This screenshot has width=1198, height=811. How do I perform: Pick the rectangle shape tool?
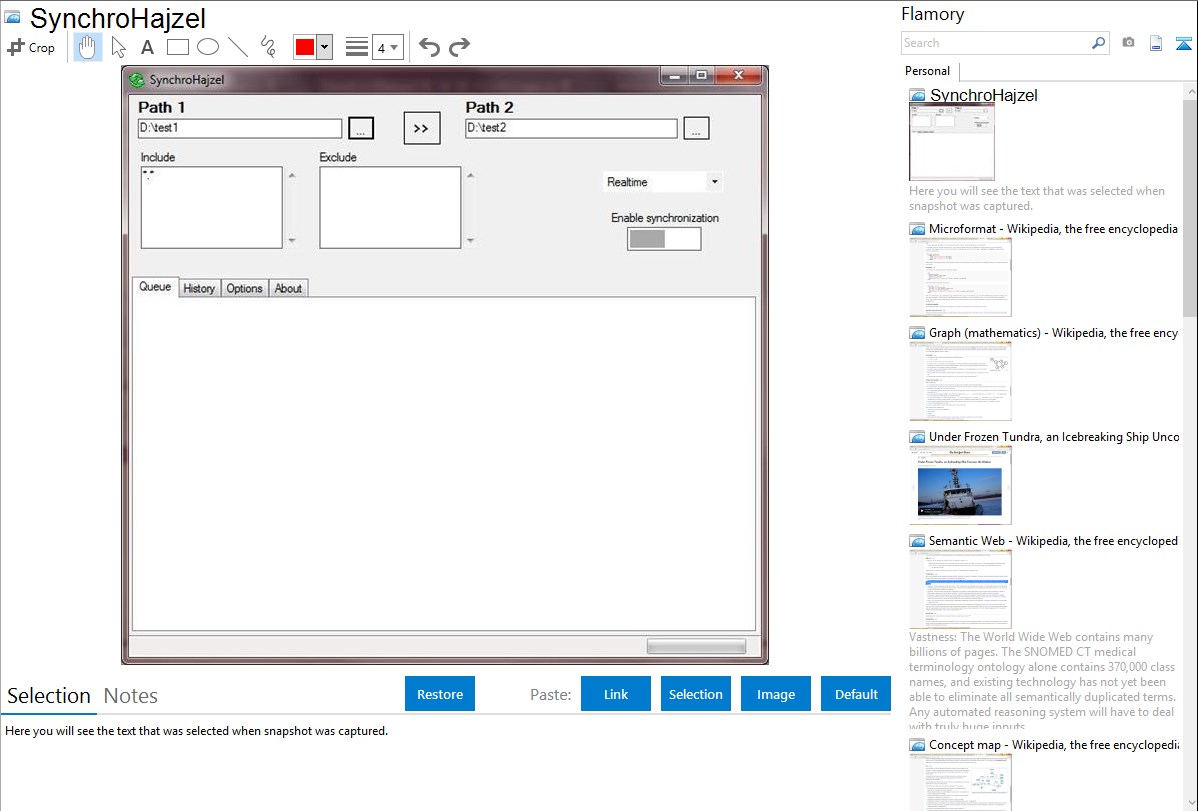[x=177, y=47]
